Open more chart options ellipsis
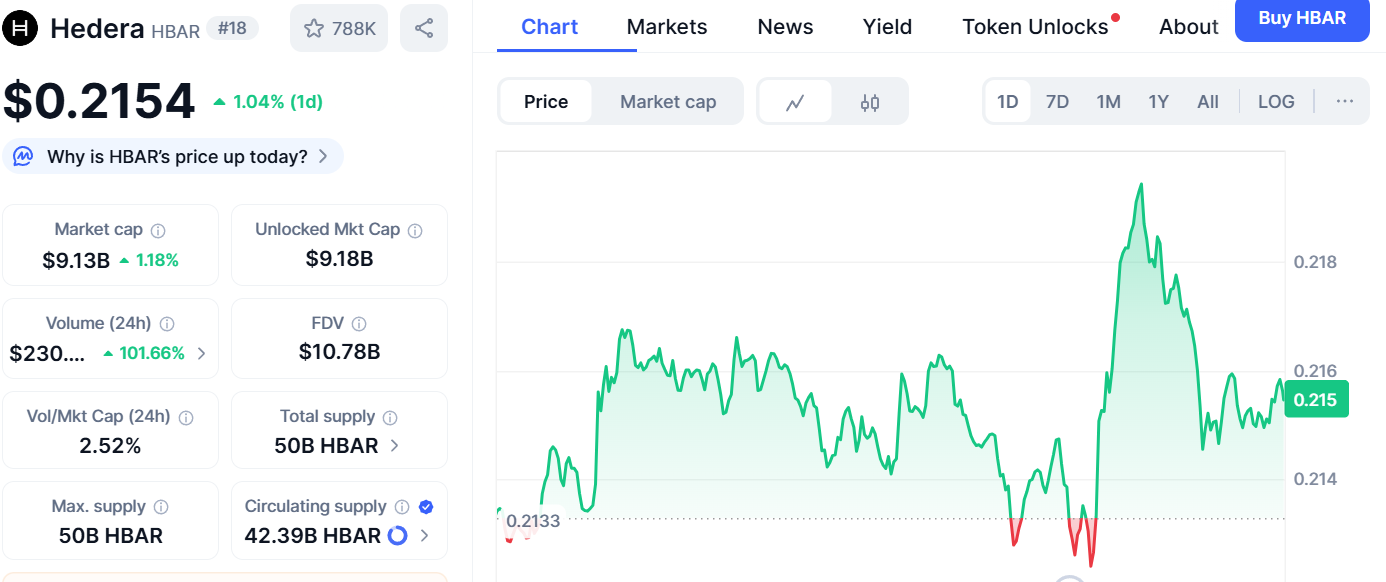Screen dimensions: 1386x582 (1345, 101)
